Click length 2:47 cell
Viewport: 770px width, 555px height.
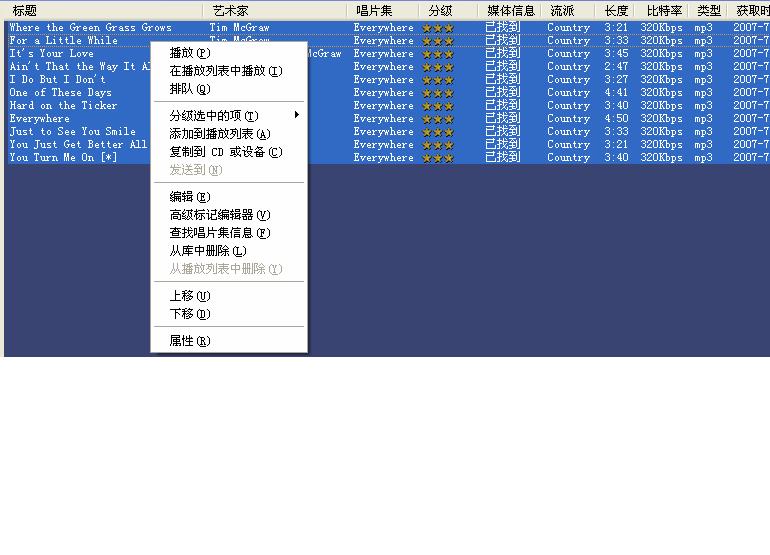(616, 66)
